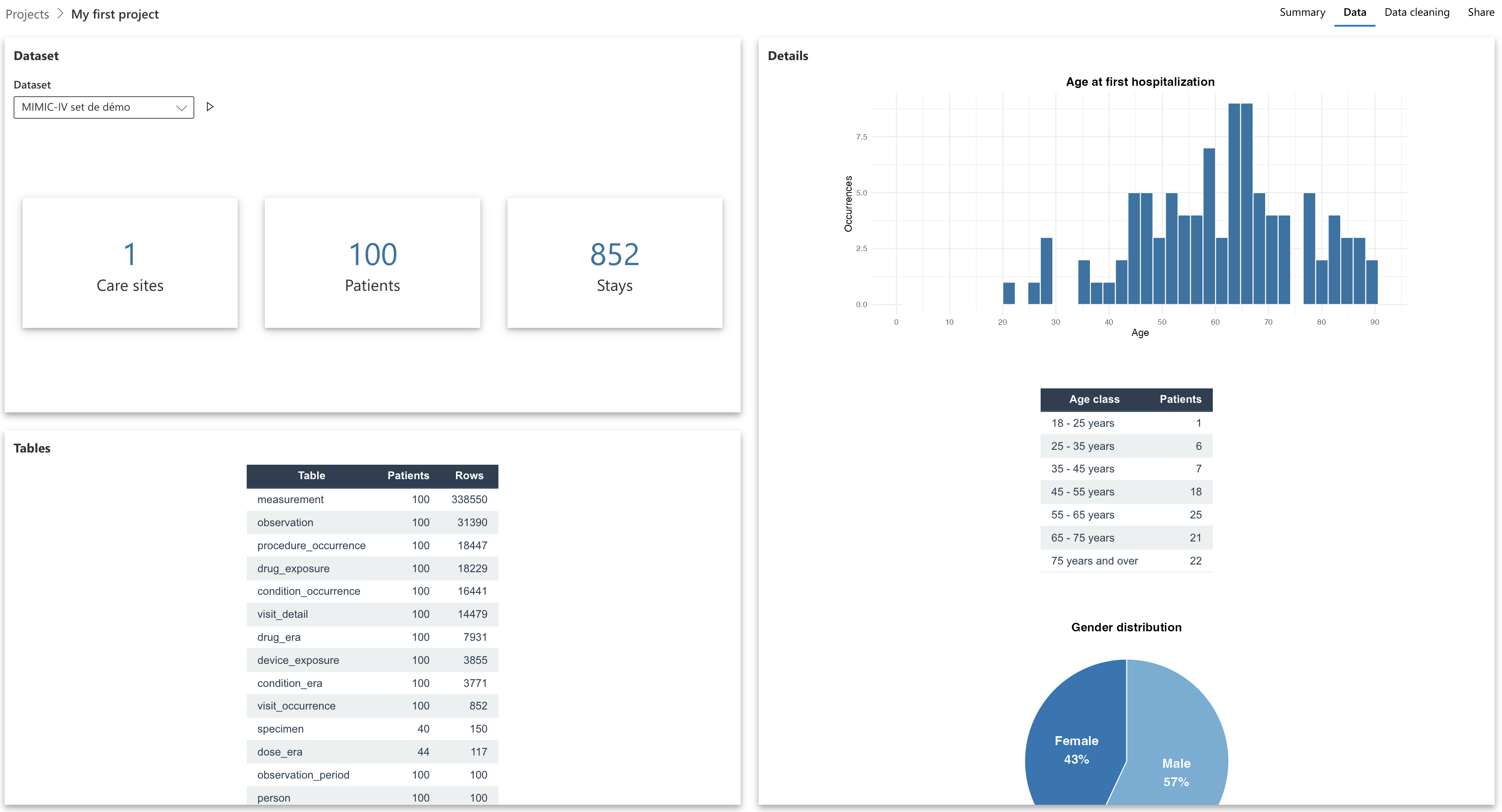Screen dimensions: 1502x812
Task: Click the 100 Patients card
Action: (x=373, y=263)
